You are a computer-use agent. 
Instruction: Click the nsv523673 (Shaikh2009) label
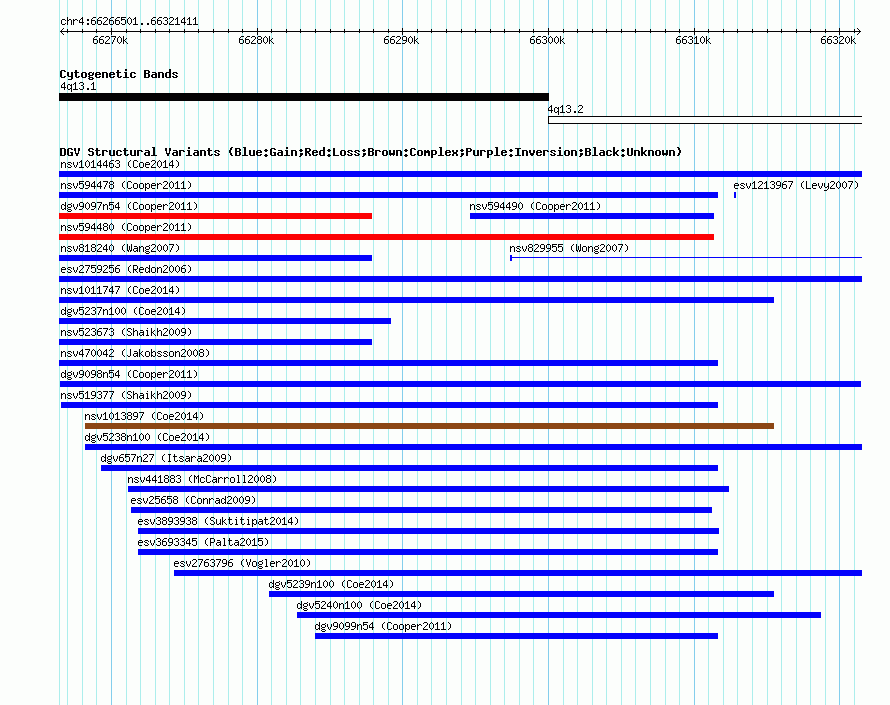tap(126, 333)
